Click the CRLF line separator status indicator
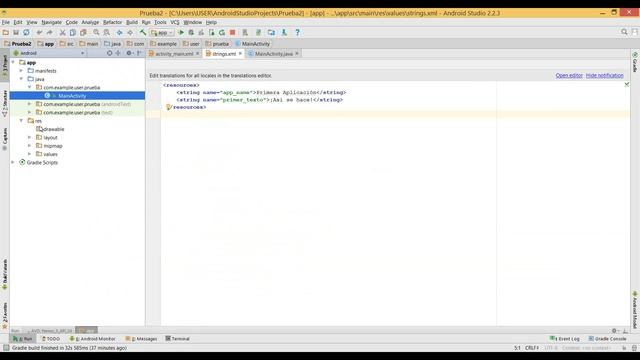The width and height of the screenshot is (640, 360). 532,348
